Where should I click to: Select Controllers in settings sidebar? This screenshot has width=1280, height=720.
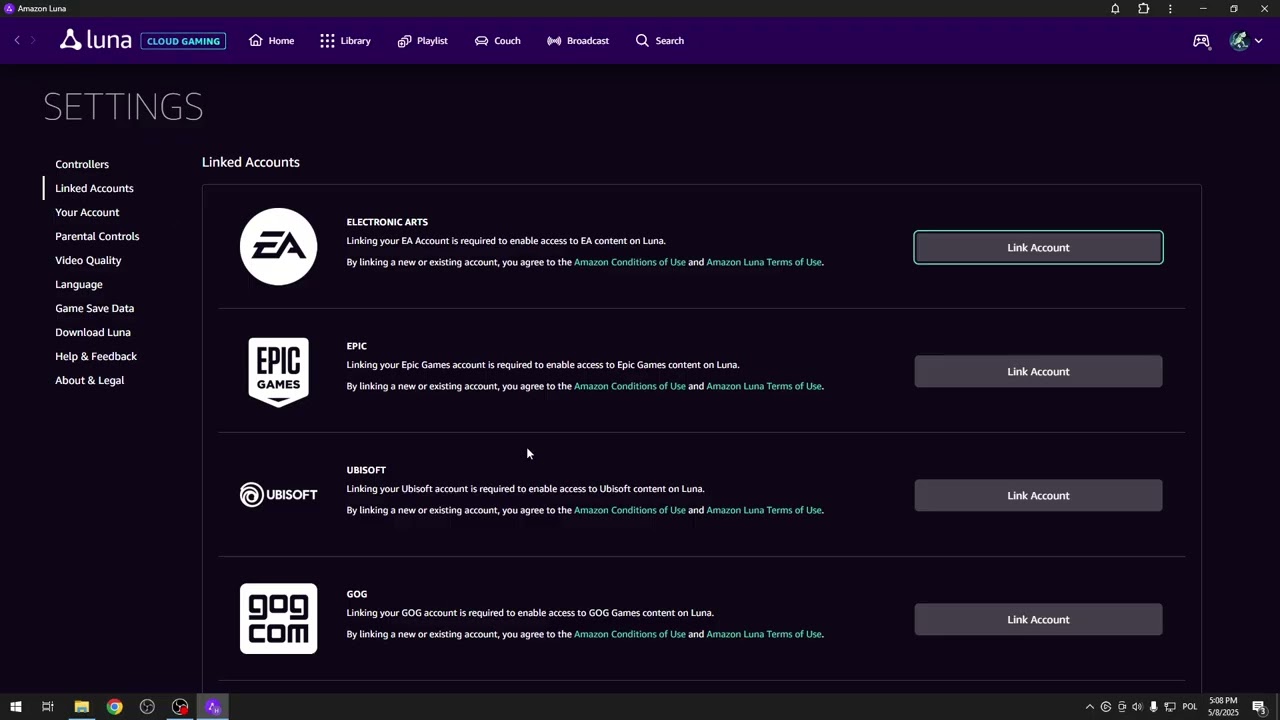click(82, 164)
